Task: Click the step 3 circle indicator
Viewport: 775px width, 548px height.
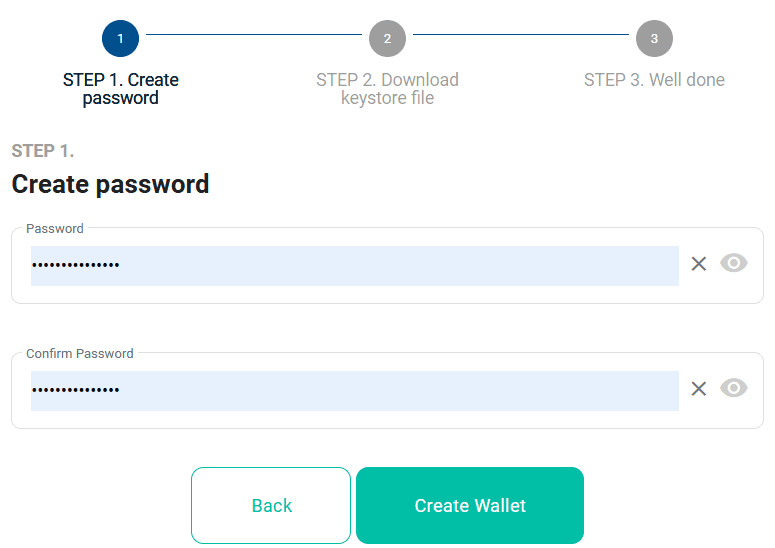Action: pyautogui.click(x=654, y=39)
